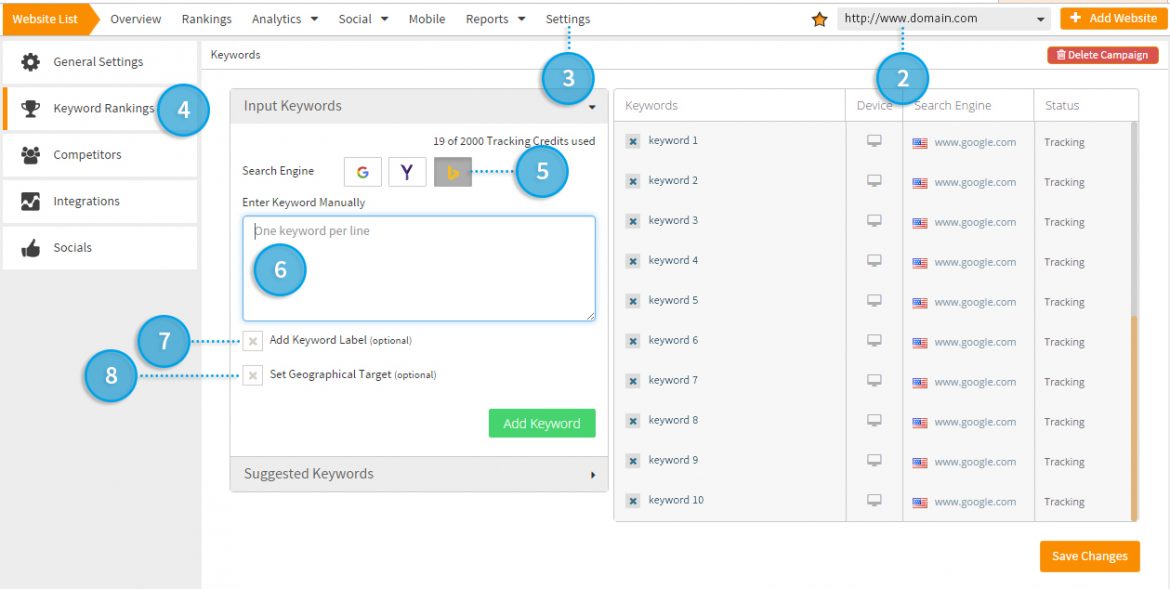
Task: Remove keyword 8 with its X icon
Action: pyautogui.click(x=633, y=421)
